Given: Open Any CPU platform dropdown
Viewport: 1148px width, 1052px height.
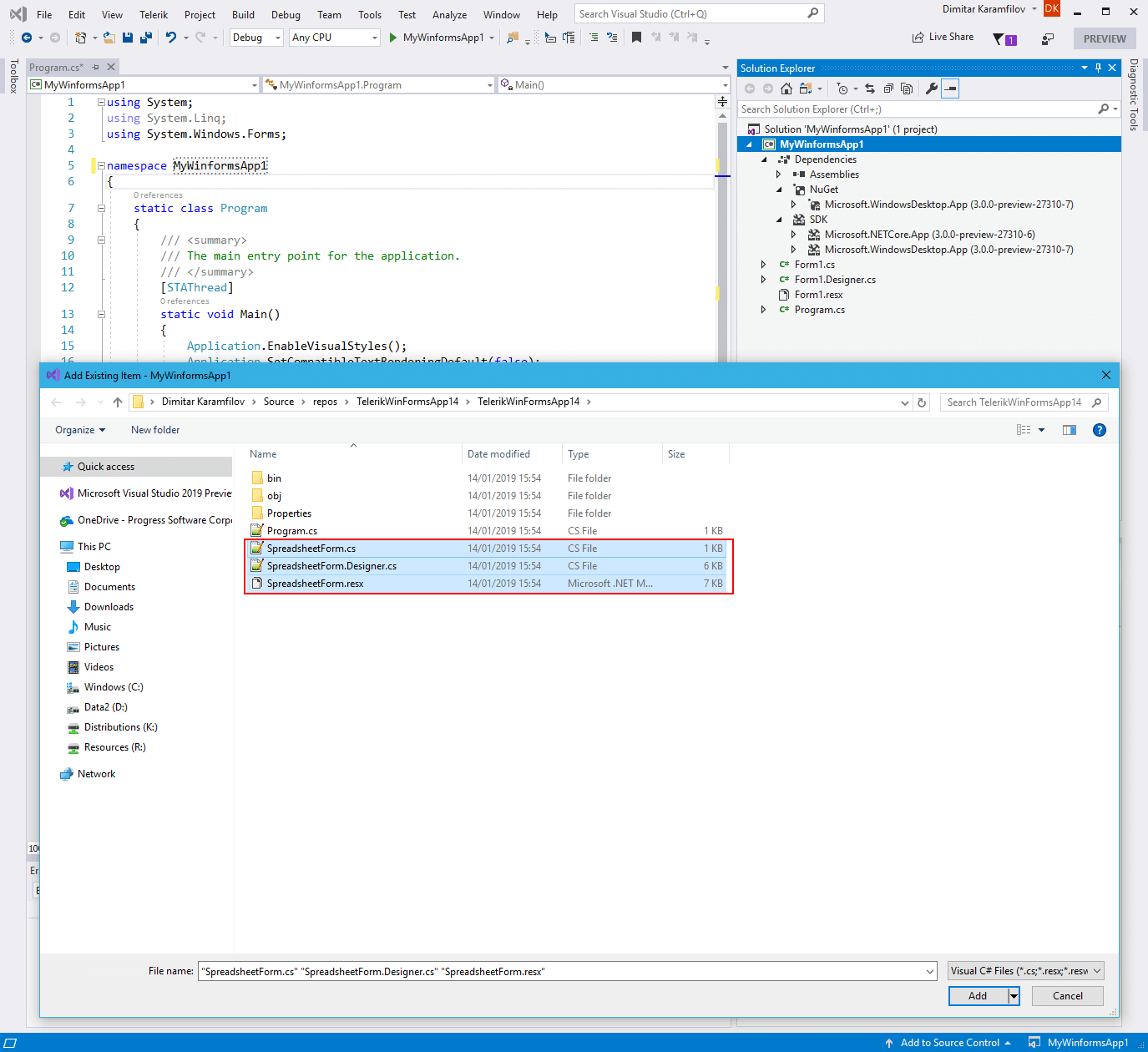Looking at the screenshot, I should (334, 38).
